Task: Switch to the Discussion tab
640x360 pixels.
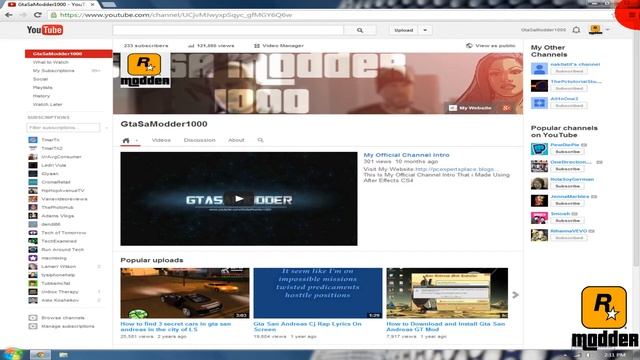Action: point(200,140)
